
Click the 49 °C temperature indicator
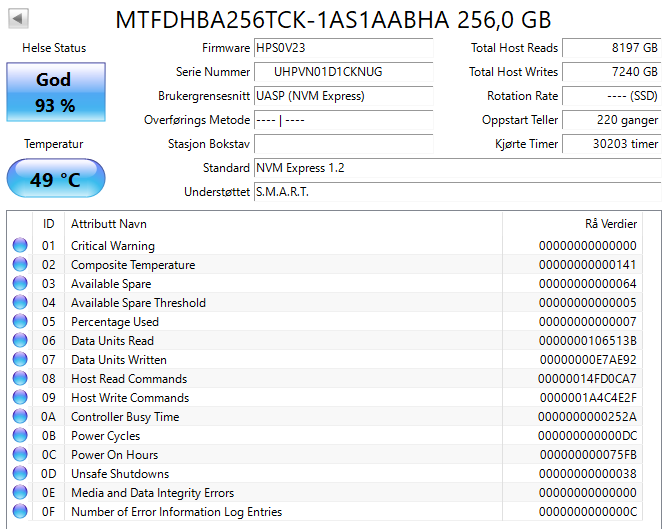coord(55,179)
